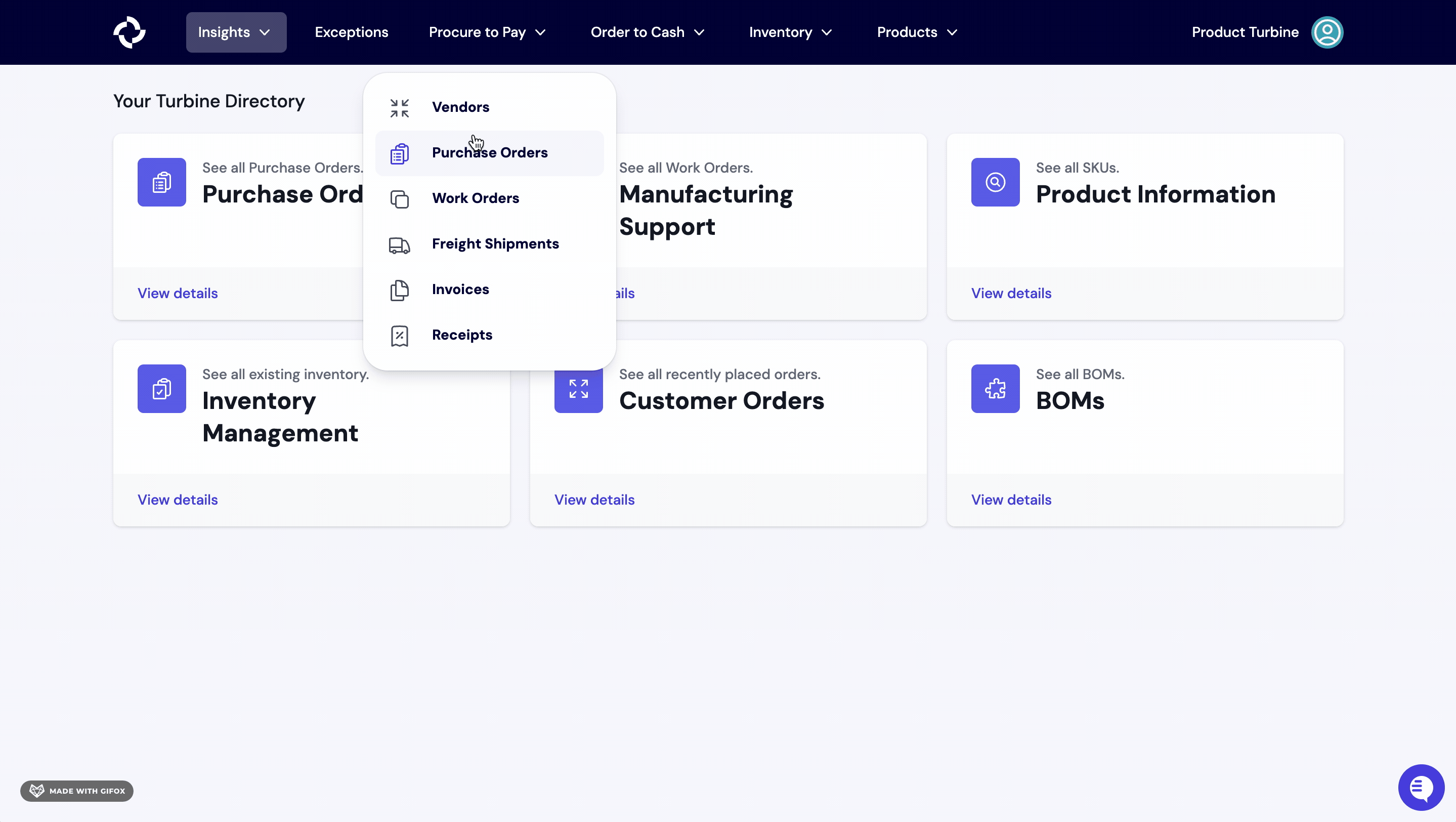Image resolution: width=1456 pixels, height=822 pixels.
Task: Click View details under BOMs
Action: pyautogui.click(x=1011, y=500)
